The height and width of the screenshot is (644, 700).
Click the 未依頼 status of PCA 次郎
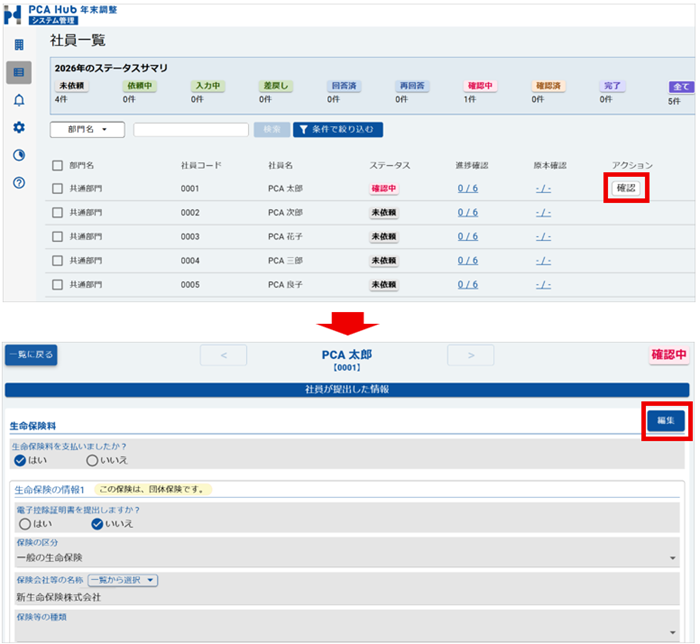point(384,213)
